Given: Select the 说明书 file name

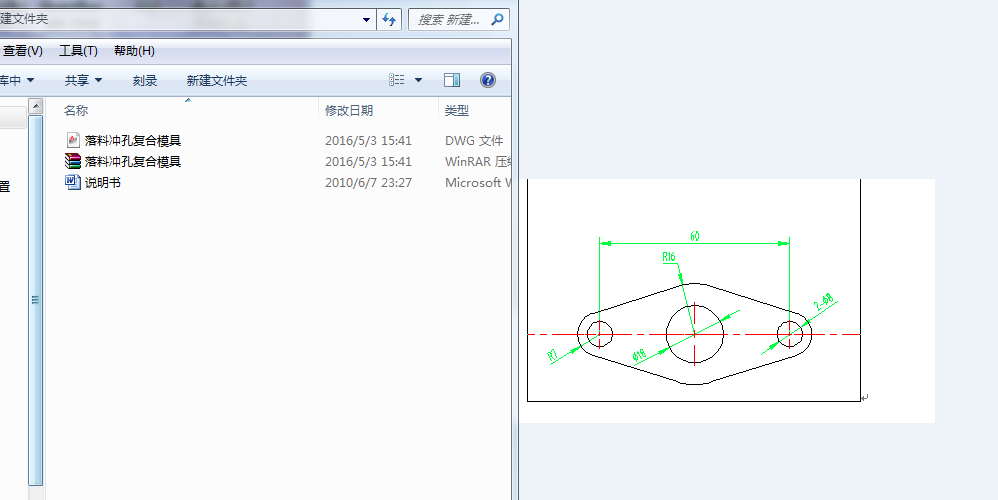Looking at the screenshot, I should click(102, 183).
